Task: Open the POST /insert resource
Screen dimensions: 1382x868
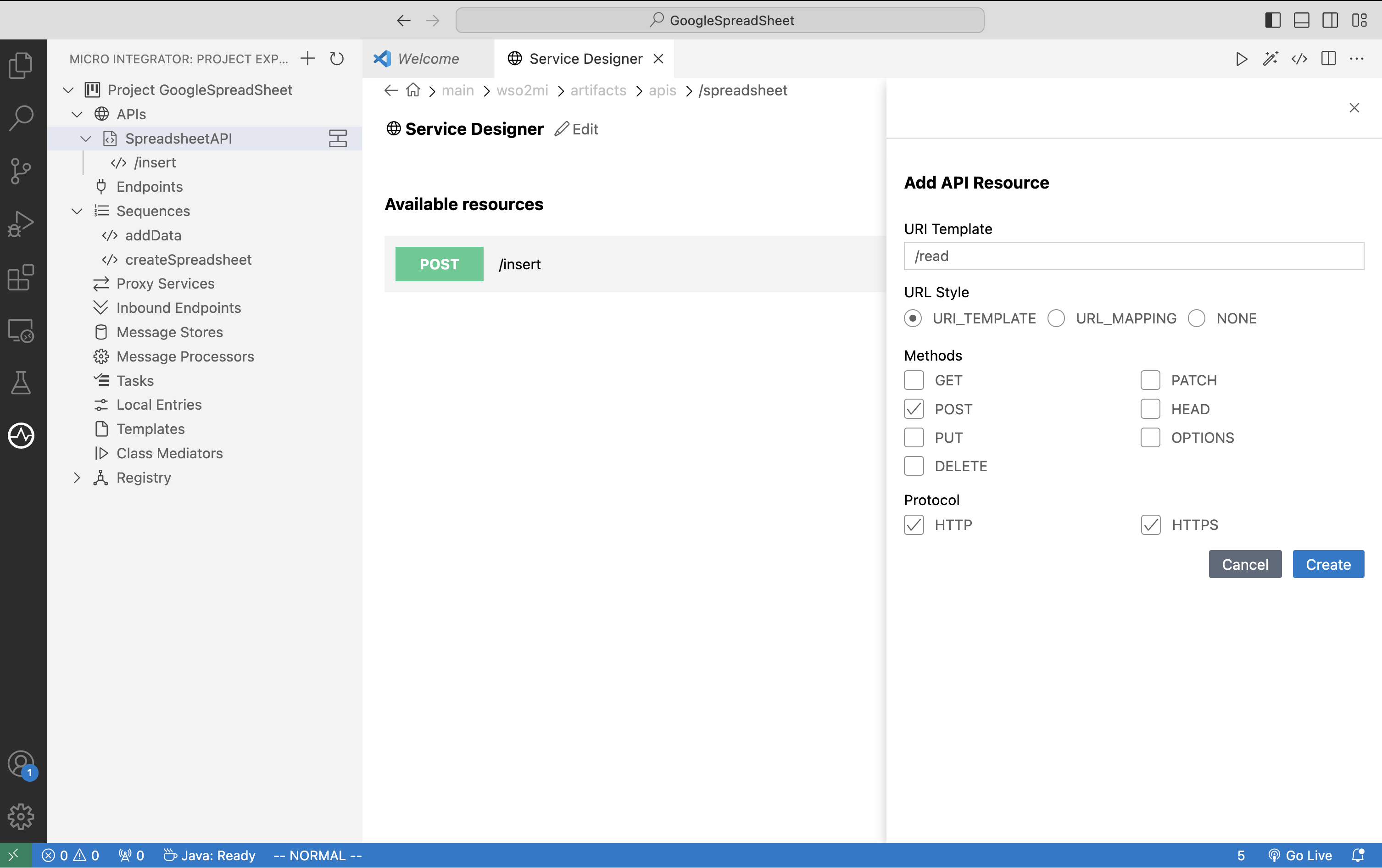Action: (635, 264)
